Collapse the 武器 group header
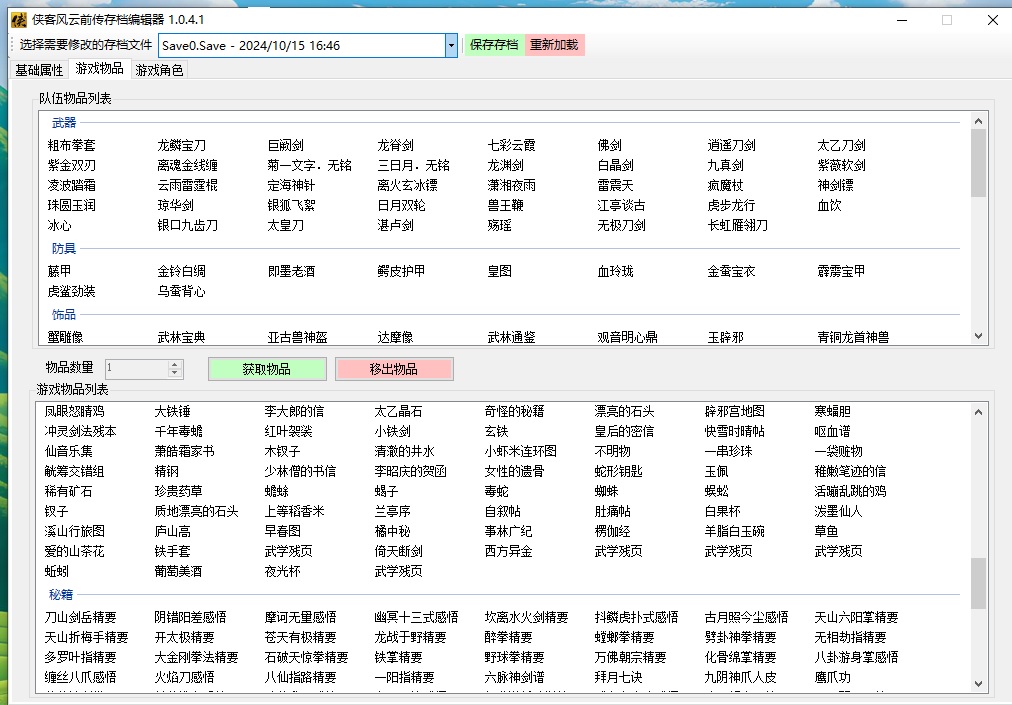This screenshot has height=705, width=1012. pyautogui.click(x=64, y=123)
